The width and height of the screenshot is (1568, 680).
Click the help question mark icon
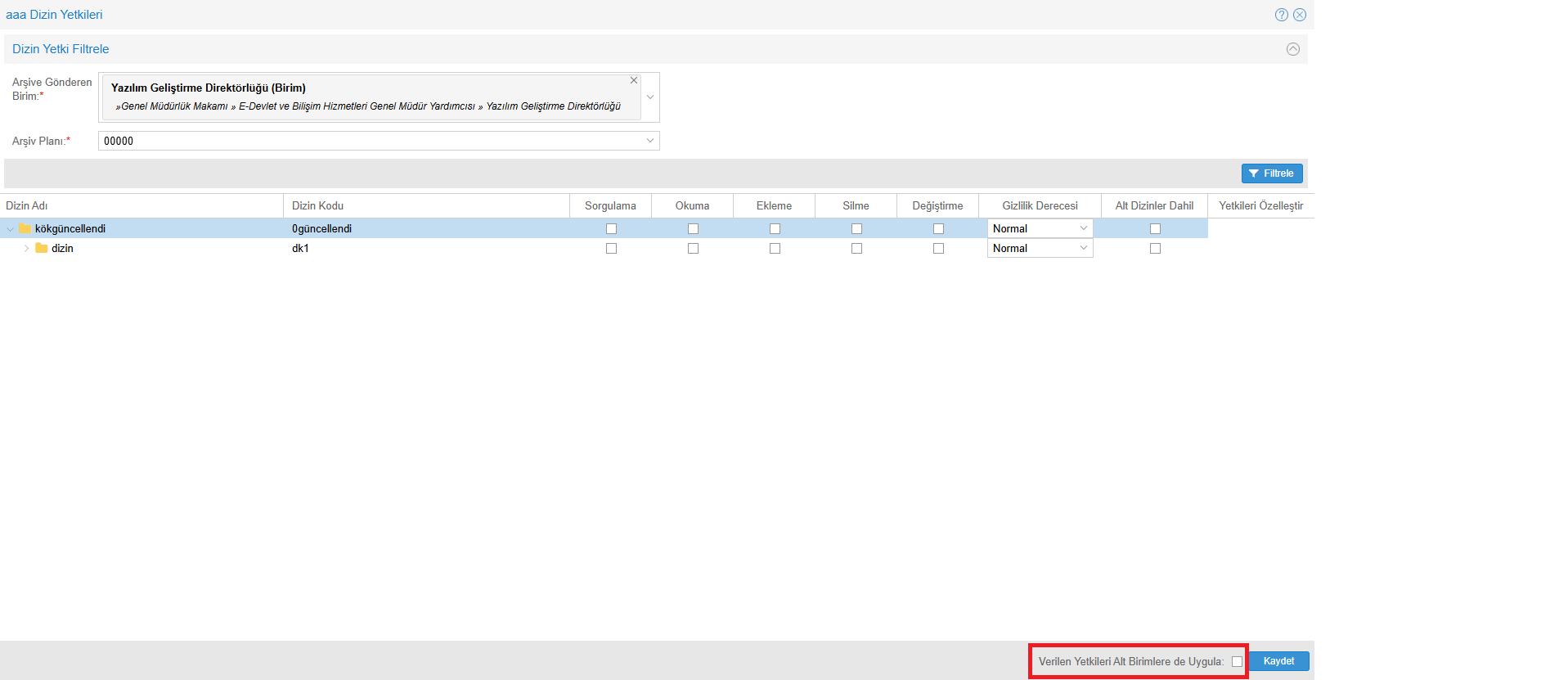[1281, 15]
